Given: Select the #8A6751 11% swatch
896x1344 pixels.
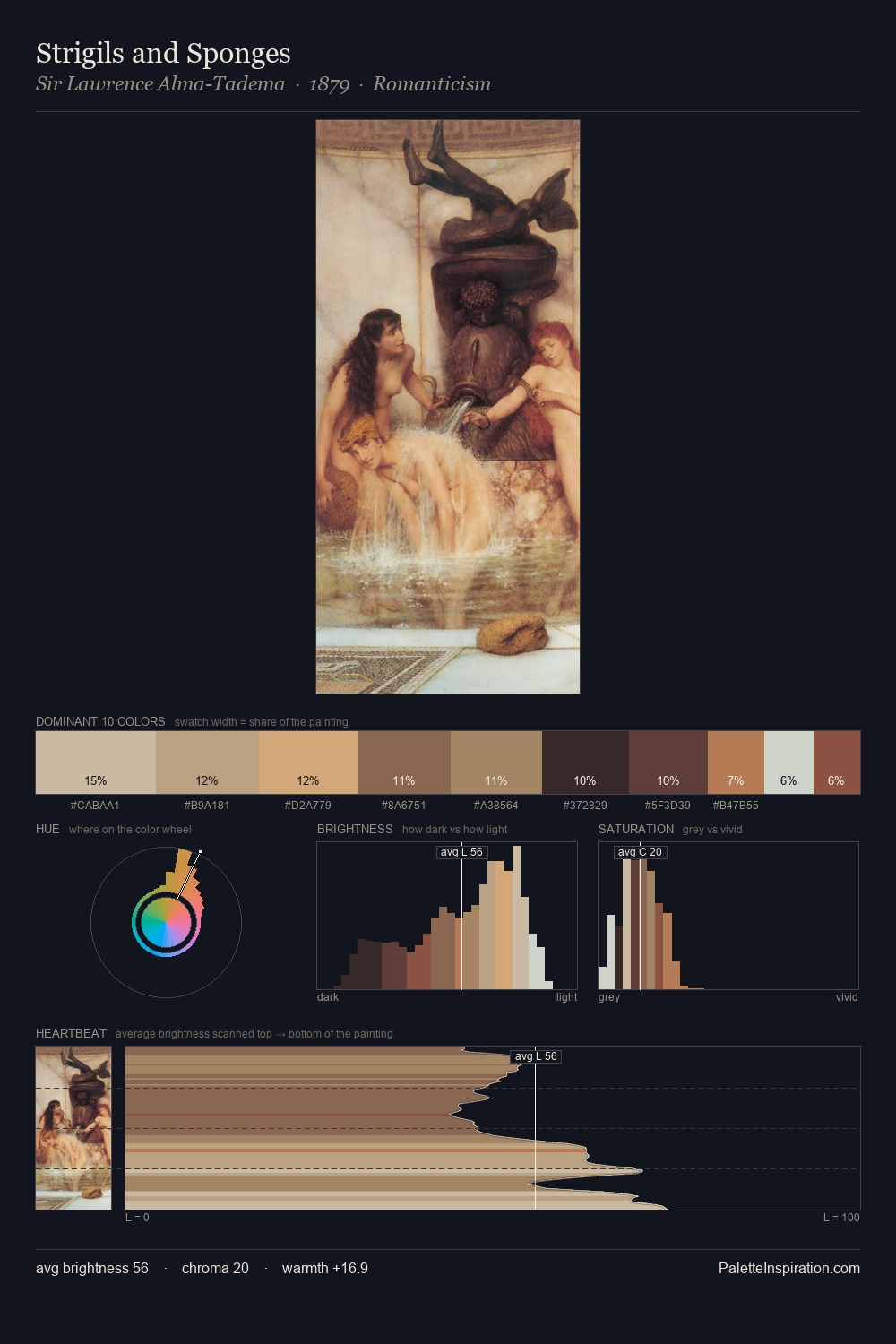Looking at the screenshot, I should (x=404, y=762).
